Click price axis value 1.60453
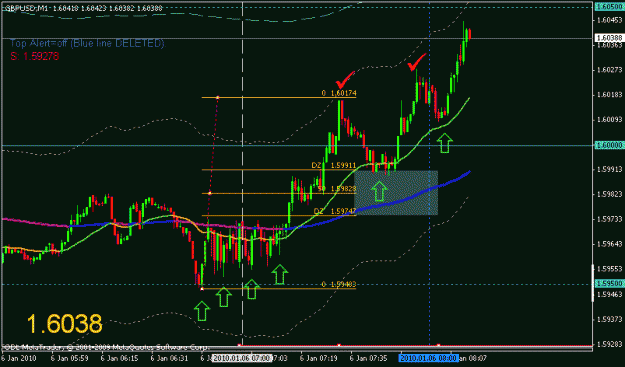Screen dimensions: 625x367 (610, 20)
